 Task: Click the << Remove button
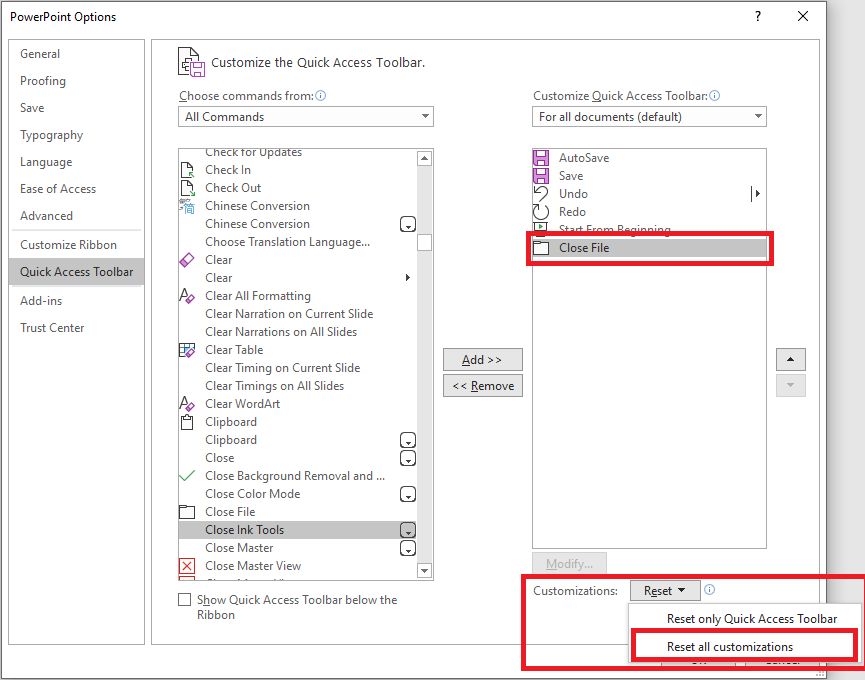click(483, 386)
